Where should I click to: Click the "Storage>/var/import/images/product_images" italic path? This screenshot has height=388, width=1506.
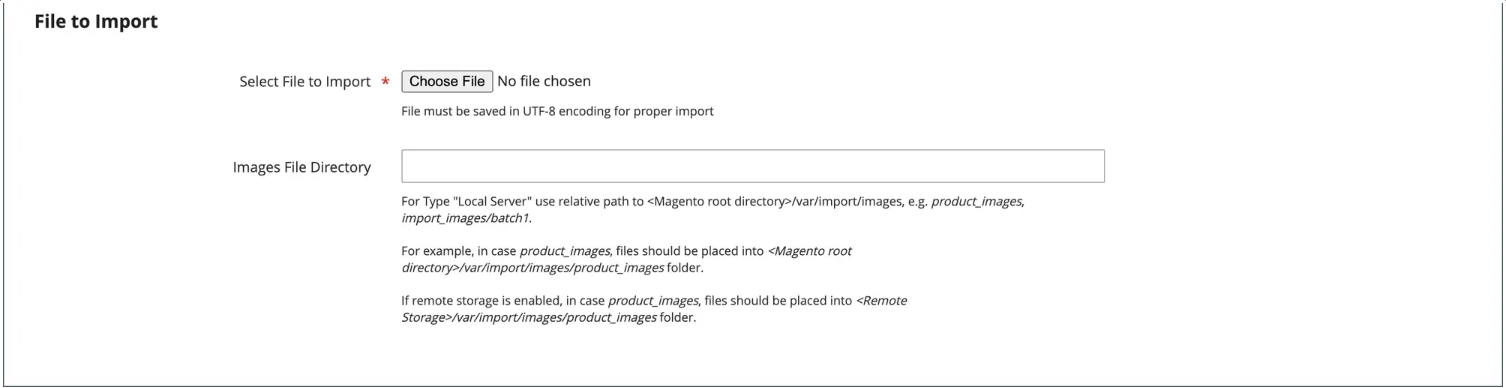tap(529, 317)
